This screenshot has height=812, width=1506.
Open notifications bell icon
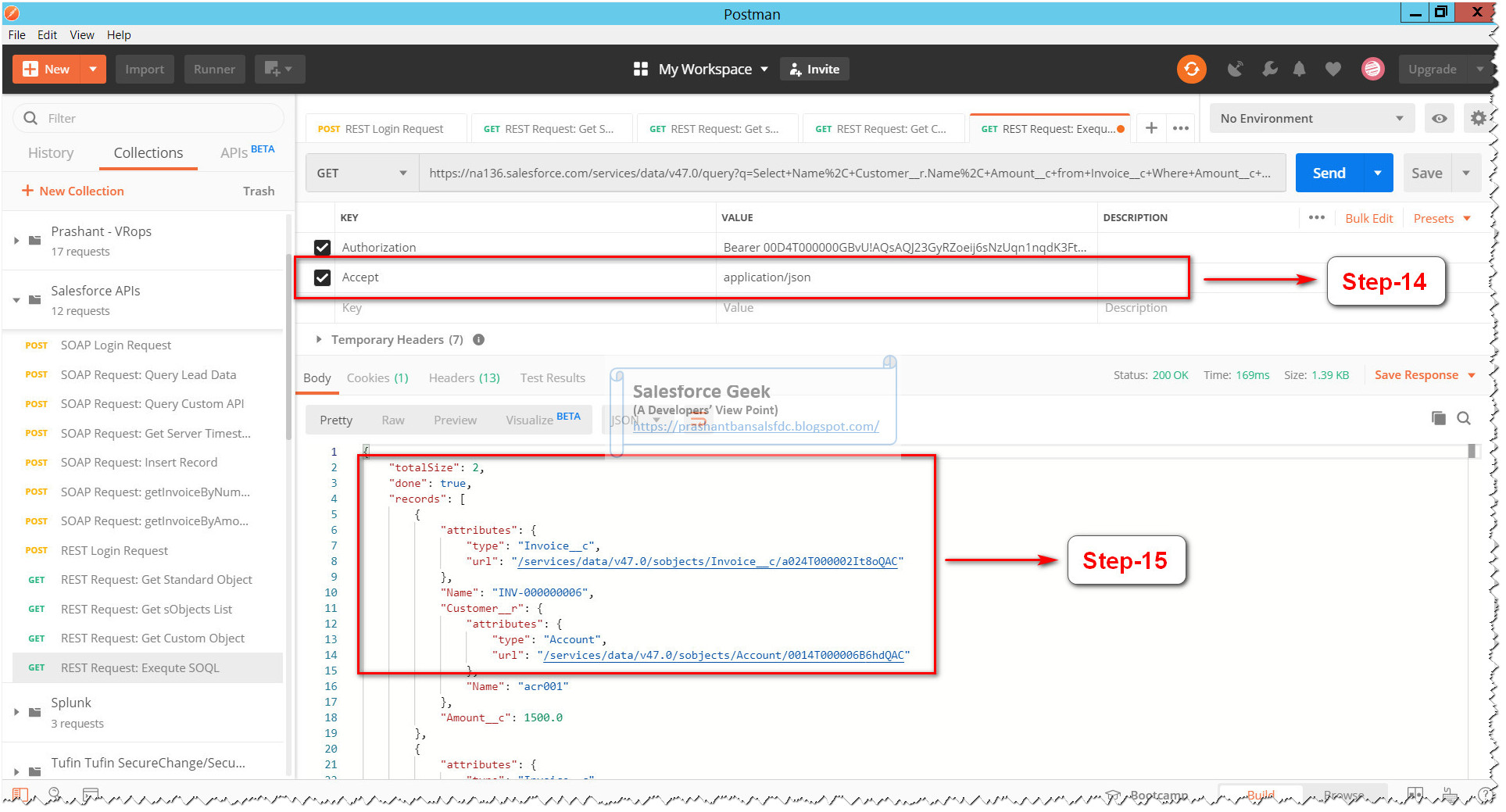[1299, 69]
